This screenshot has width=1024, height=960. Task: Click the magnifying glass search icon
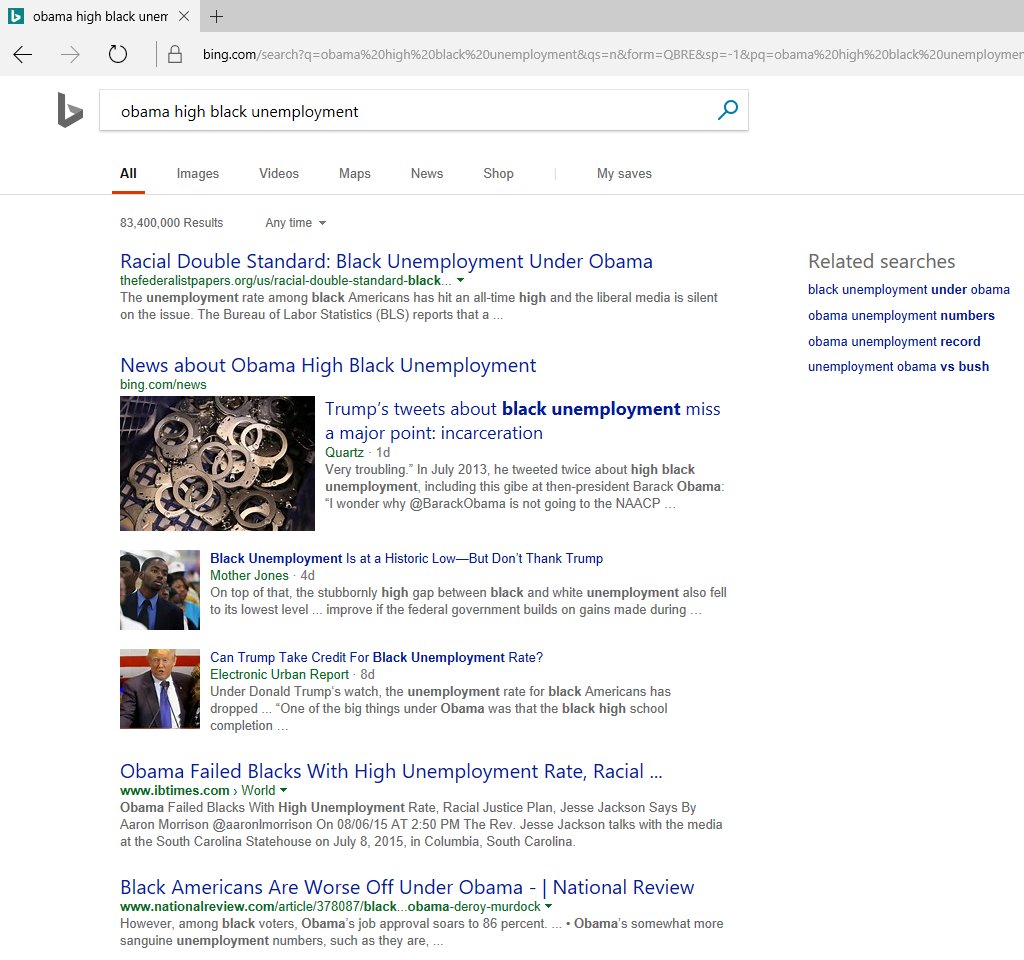tap(728, 110)
